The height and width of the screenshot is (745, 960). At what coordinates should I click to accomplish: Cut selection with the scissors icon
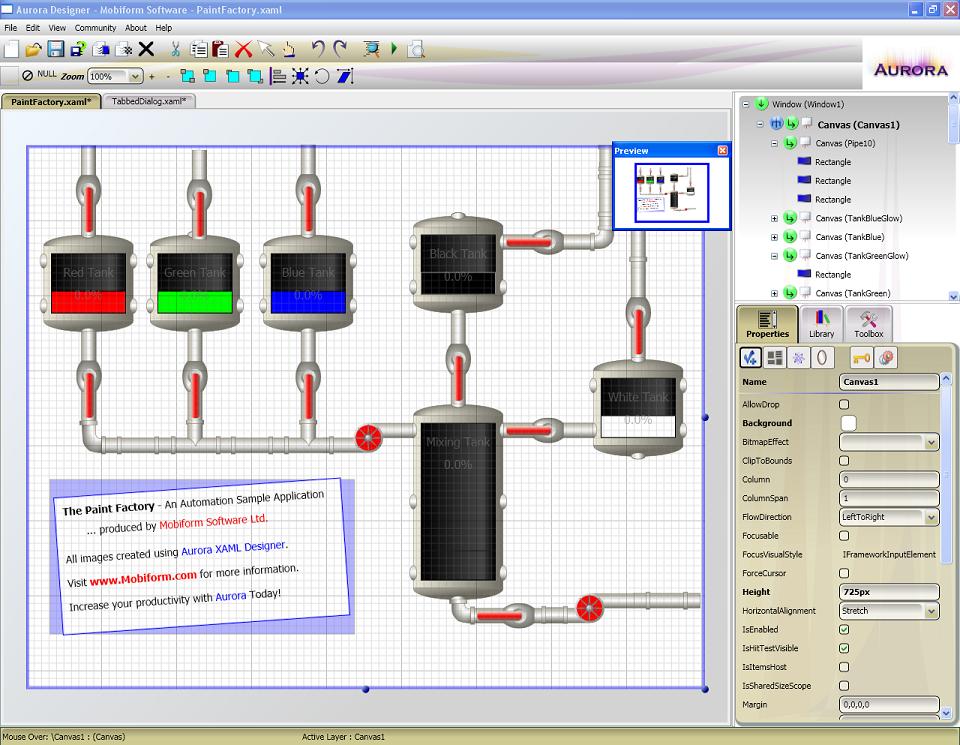(x=176, y=49)
